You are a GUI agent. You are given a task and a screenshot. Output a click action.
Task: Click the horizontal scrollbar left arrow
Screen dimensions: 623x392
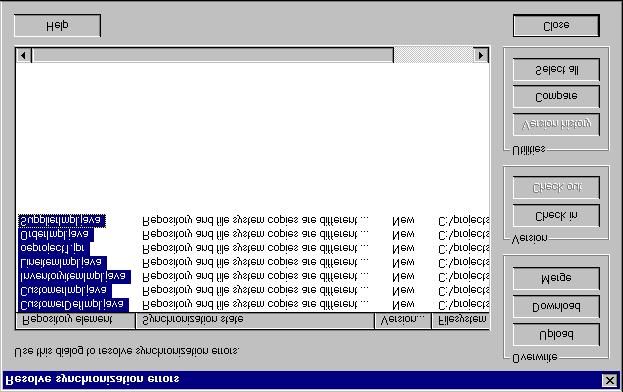click(23, 55)
